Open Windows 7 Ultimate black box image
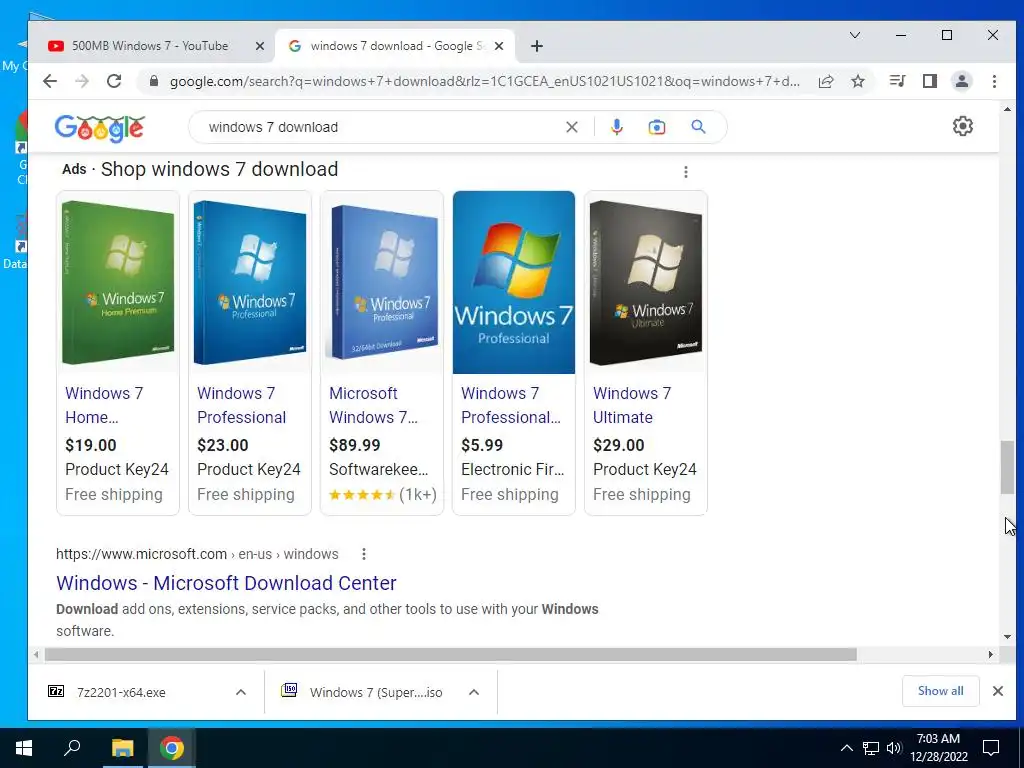Image resolution: width=1024 pixels, height=768 pixels. 646,282
